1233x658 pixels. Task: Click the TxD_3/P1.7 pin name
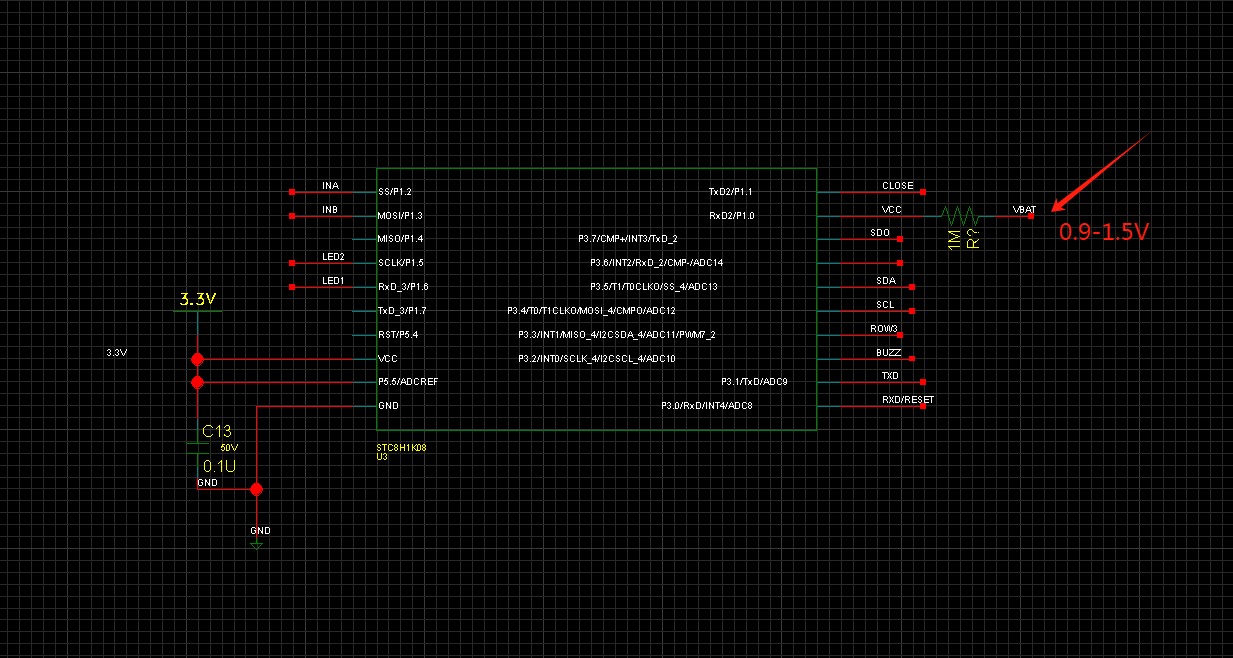coord(402,311)
